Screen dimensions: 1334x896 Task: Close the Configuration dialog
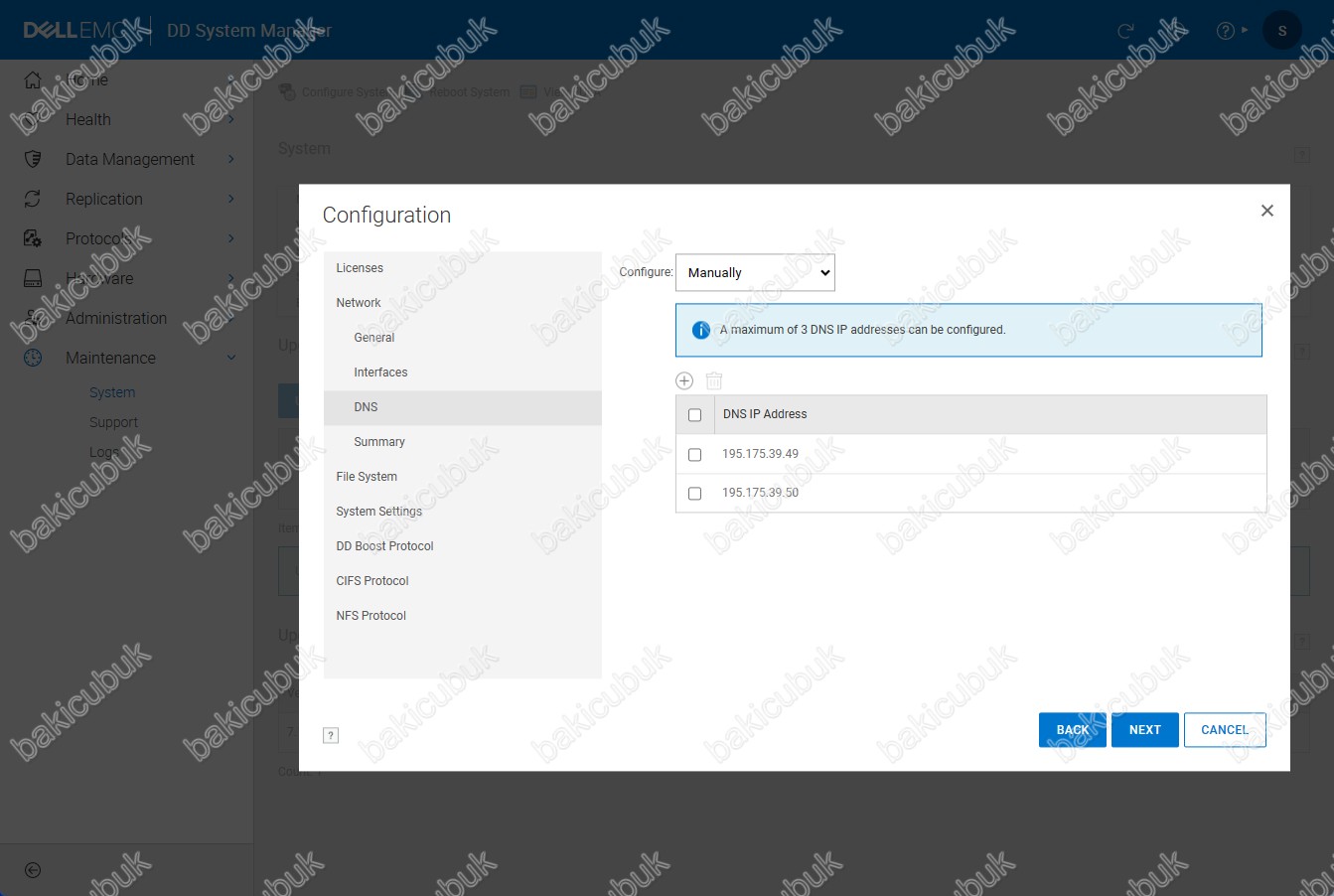(x=1266, y=211)
